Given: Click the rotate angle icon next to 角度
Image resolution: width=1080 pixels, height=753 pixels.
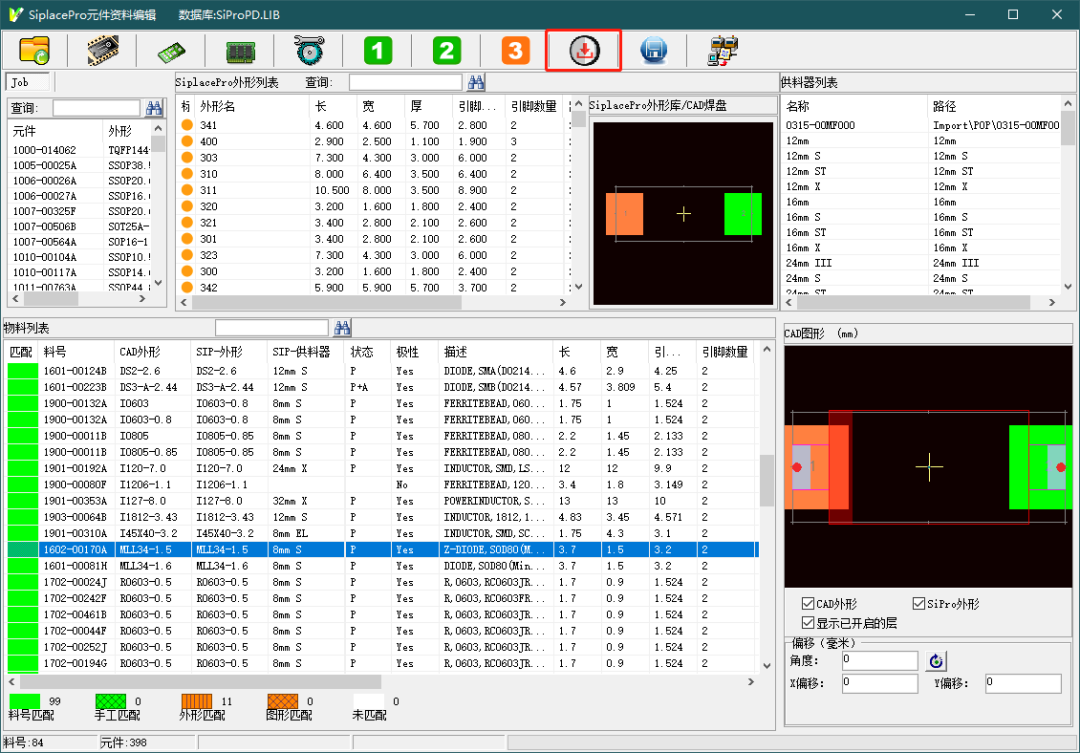Looking at the screenshot, I should [x=936, y=661].
